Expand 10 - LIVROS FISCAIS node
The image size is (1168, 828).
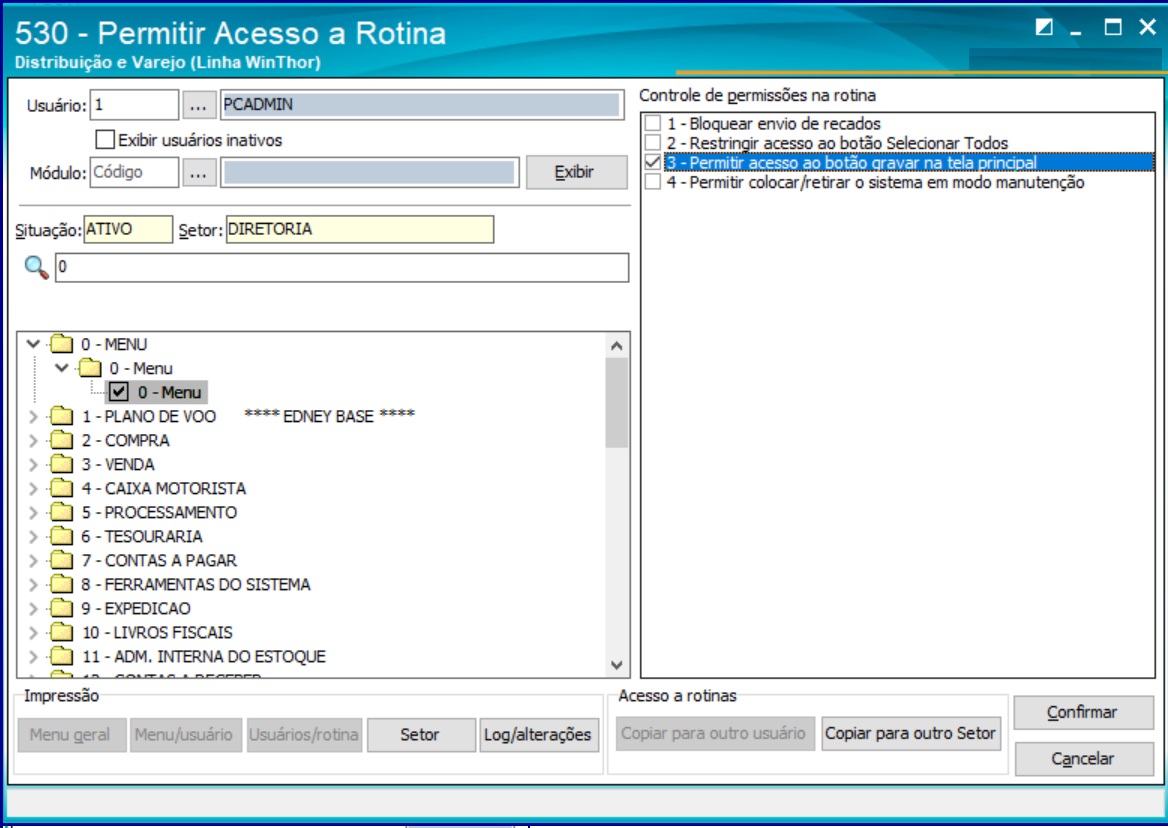pos(33,632)
